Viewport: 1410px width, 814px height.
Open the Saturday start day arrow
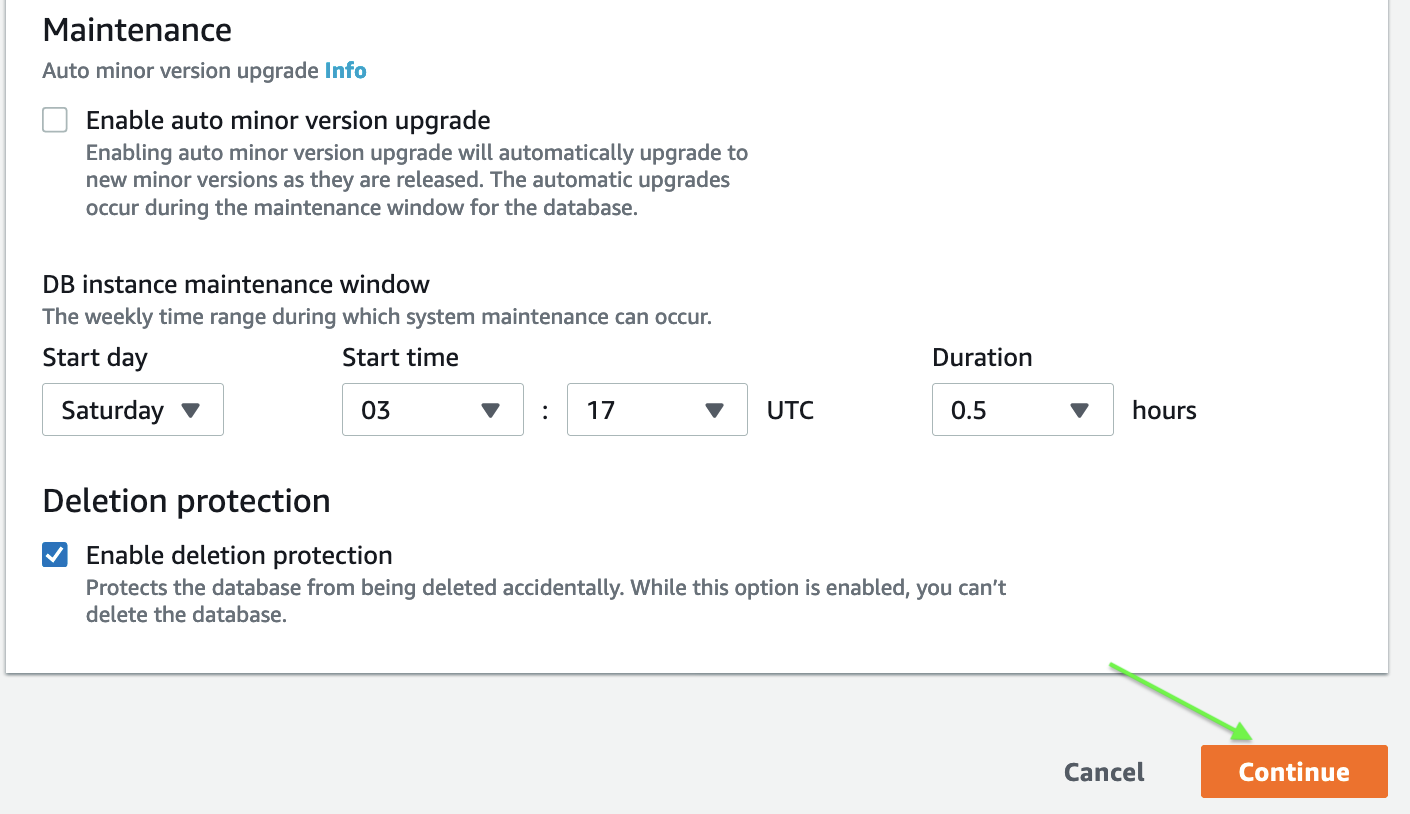pyautogui.click(x=190, y=410)
